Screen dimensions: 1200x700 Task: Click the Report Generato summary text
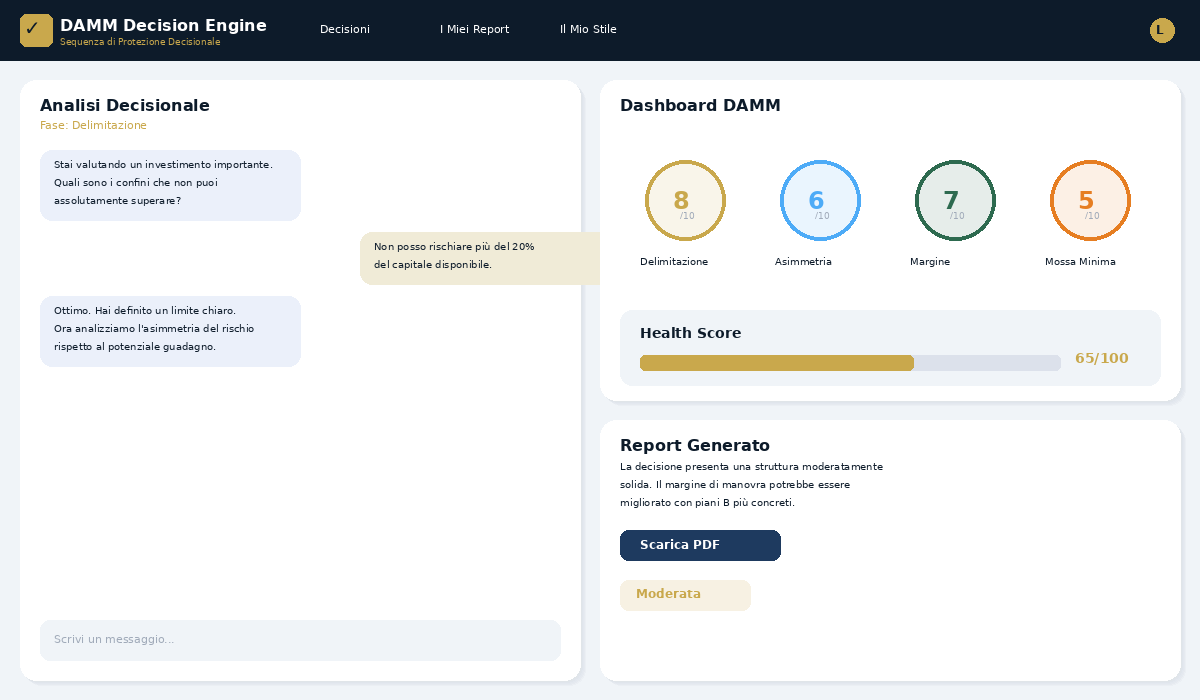tap(751, 485)
